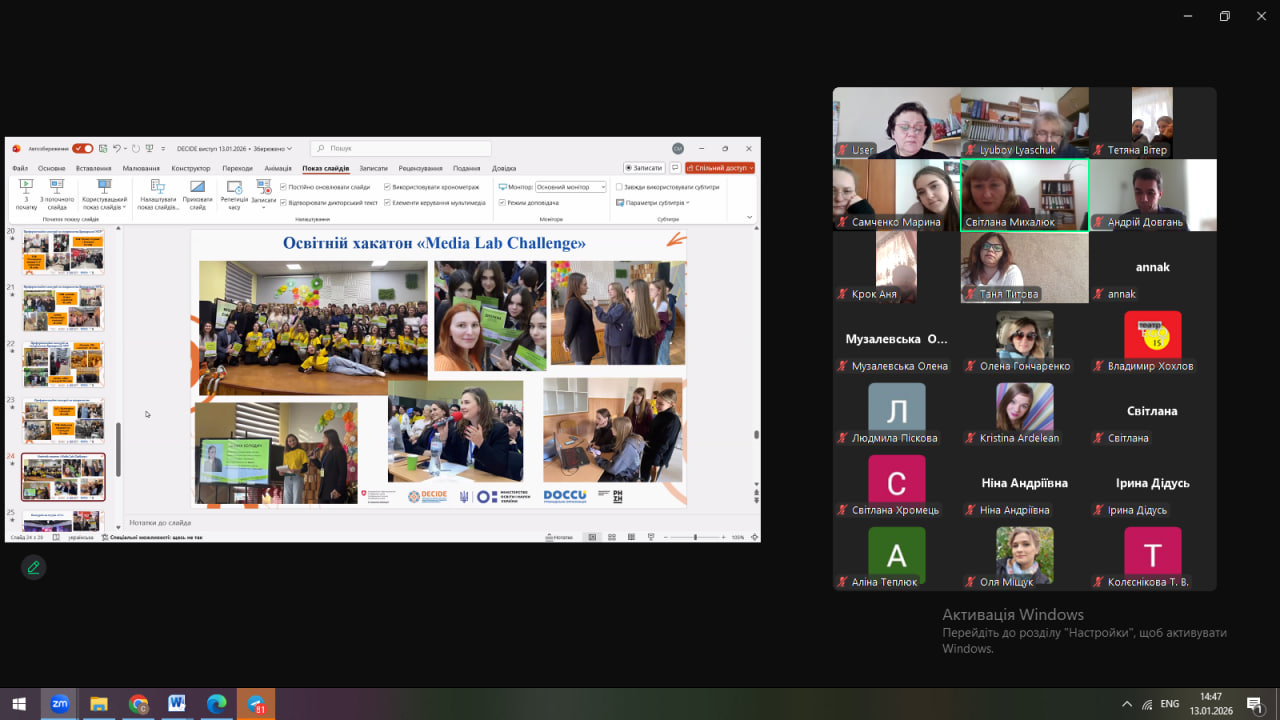1280x720 pixels.
Task: Uncheck the use timings checkbox
Action: point(388,187)
